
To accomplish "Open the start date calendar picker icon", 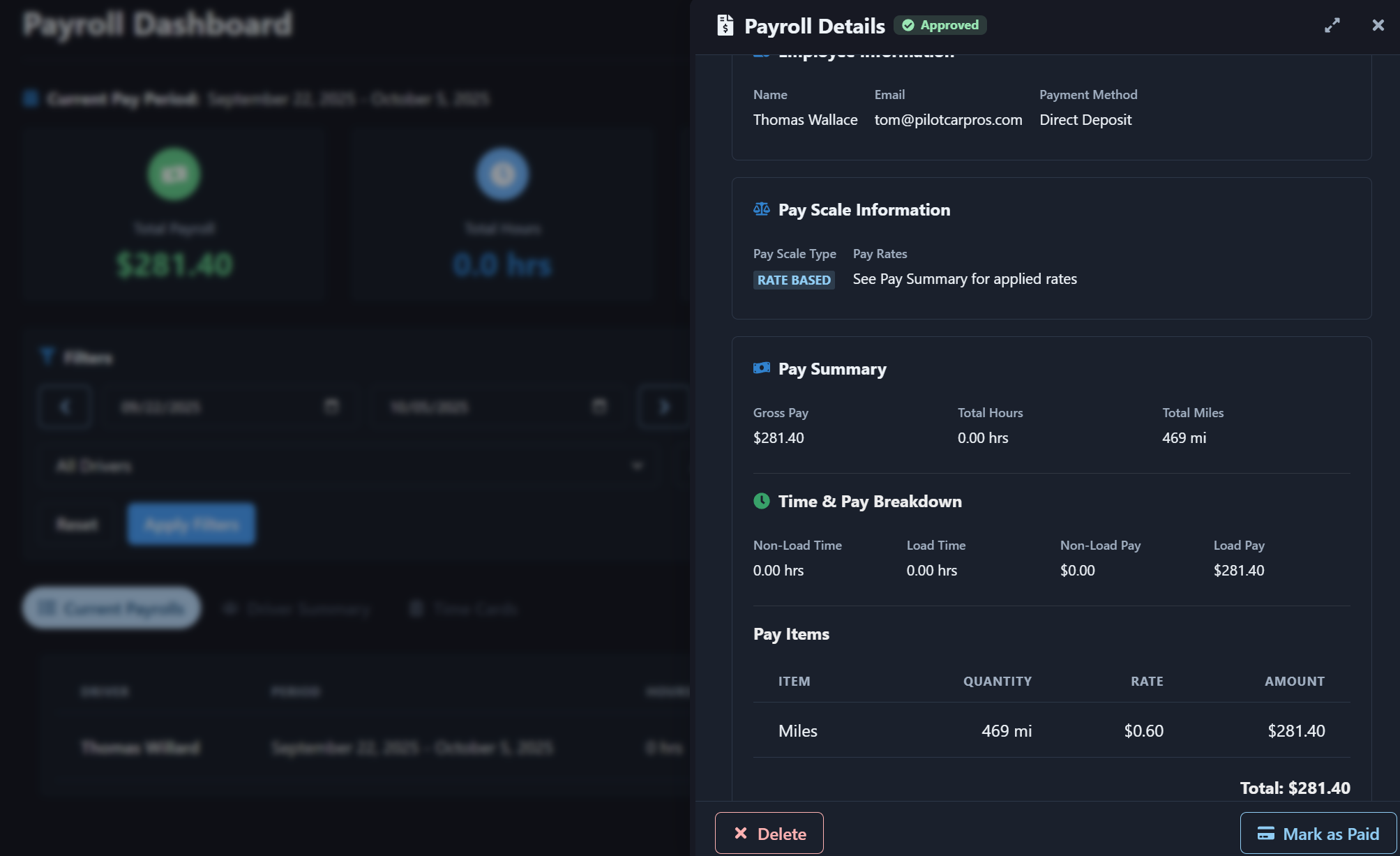I will 331,406.
